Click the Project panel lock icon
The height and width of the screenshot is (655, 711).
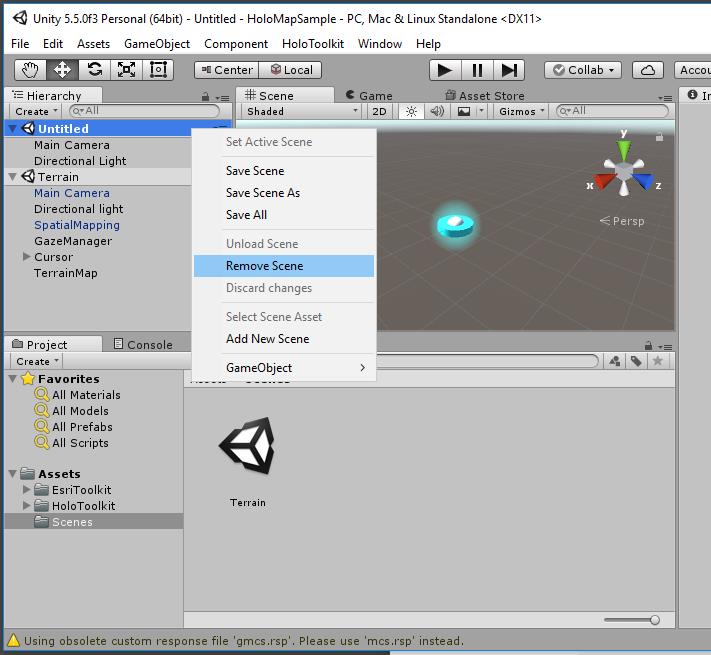648,346
